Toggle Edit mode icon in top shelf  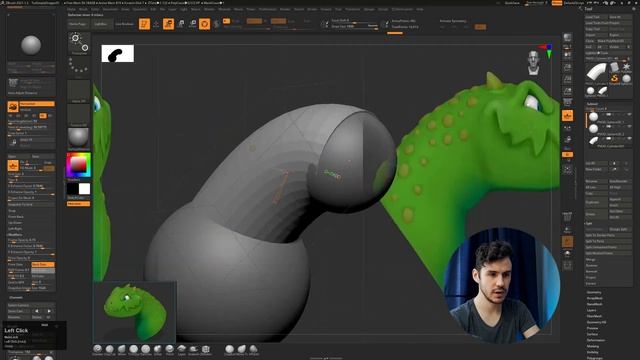pos(144,24)
